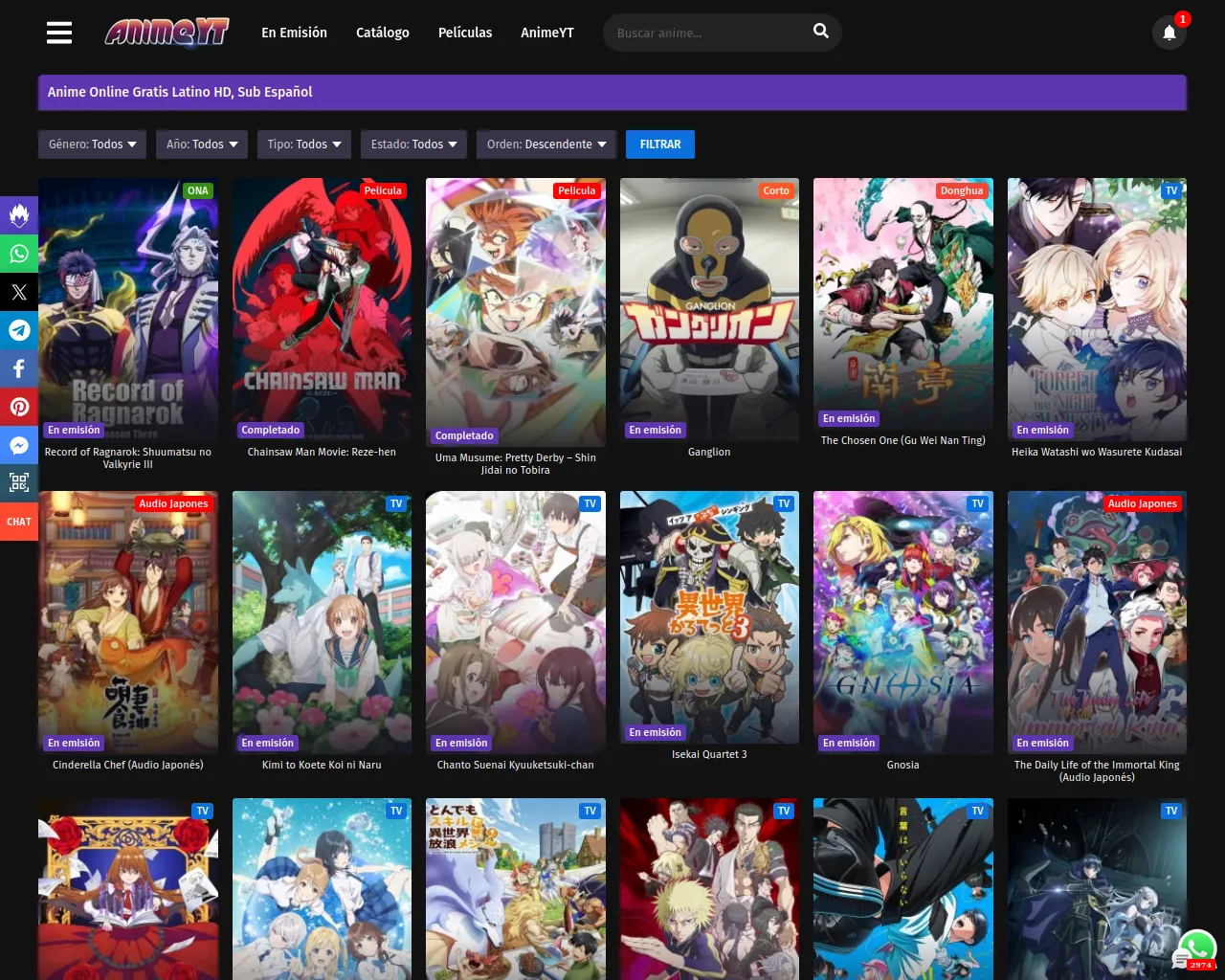This screenshot has height=980, width=1225.
Task: Share on Facebook sidebar icon
Action: tap(19, 368)
